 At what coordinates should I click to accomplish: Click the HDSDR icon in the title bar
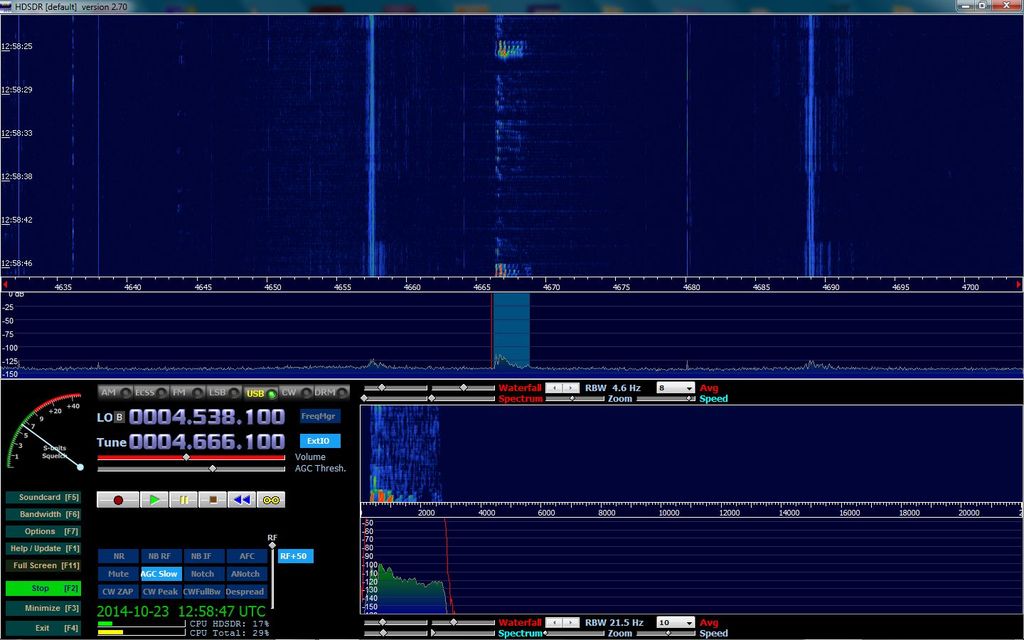click(x=8, y=4)
